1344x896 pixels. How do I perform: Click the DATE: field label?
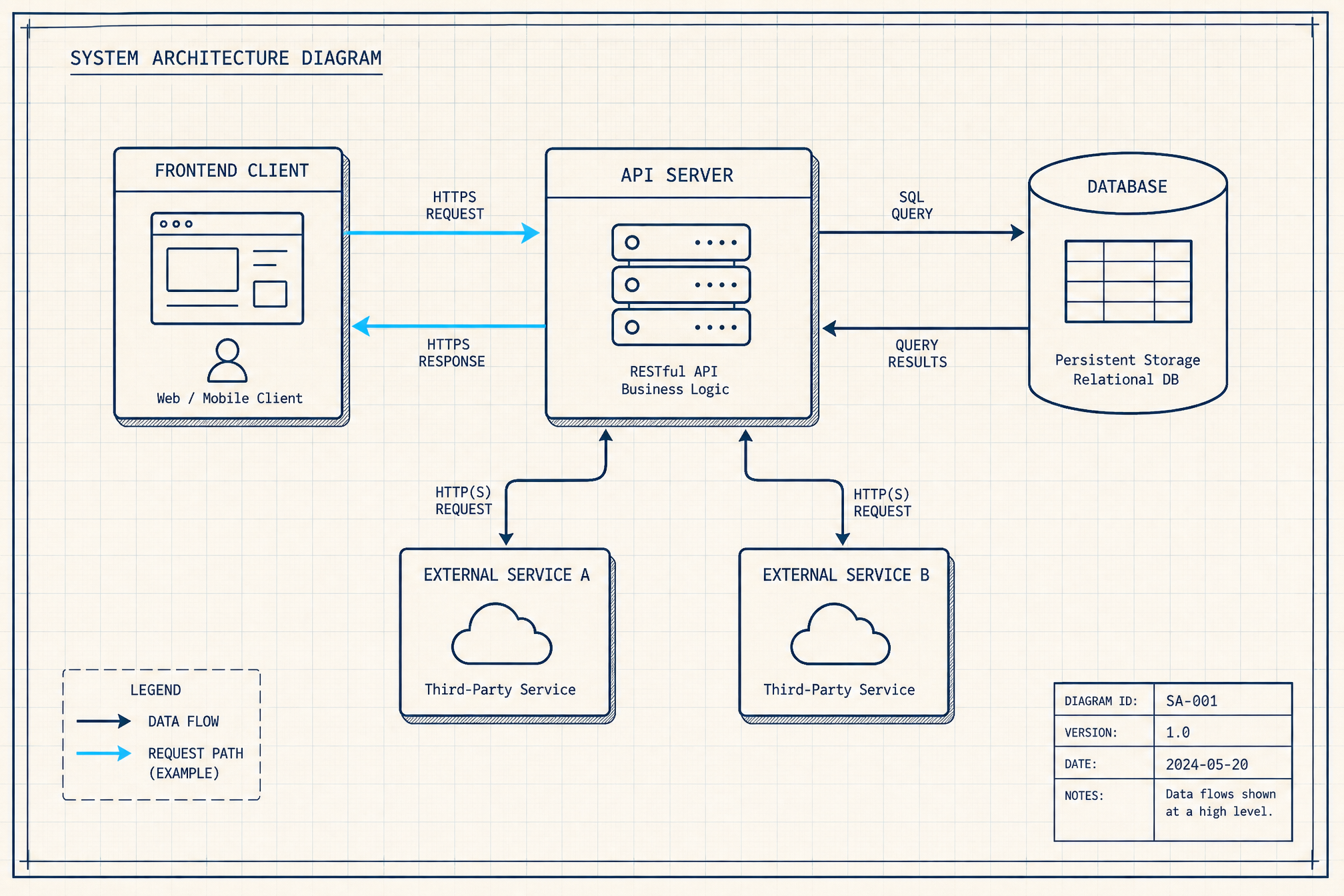point(1081,764)
